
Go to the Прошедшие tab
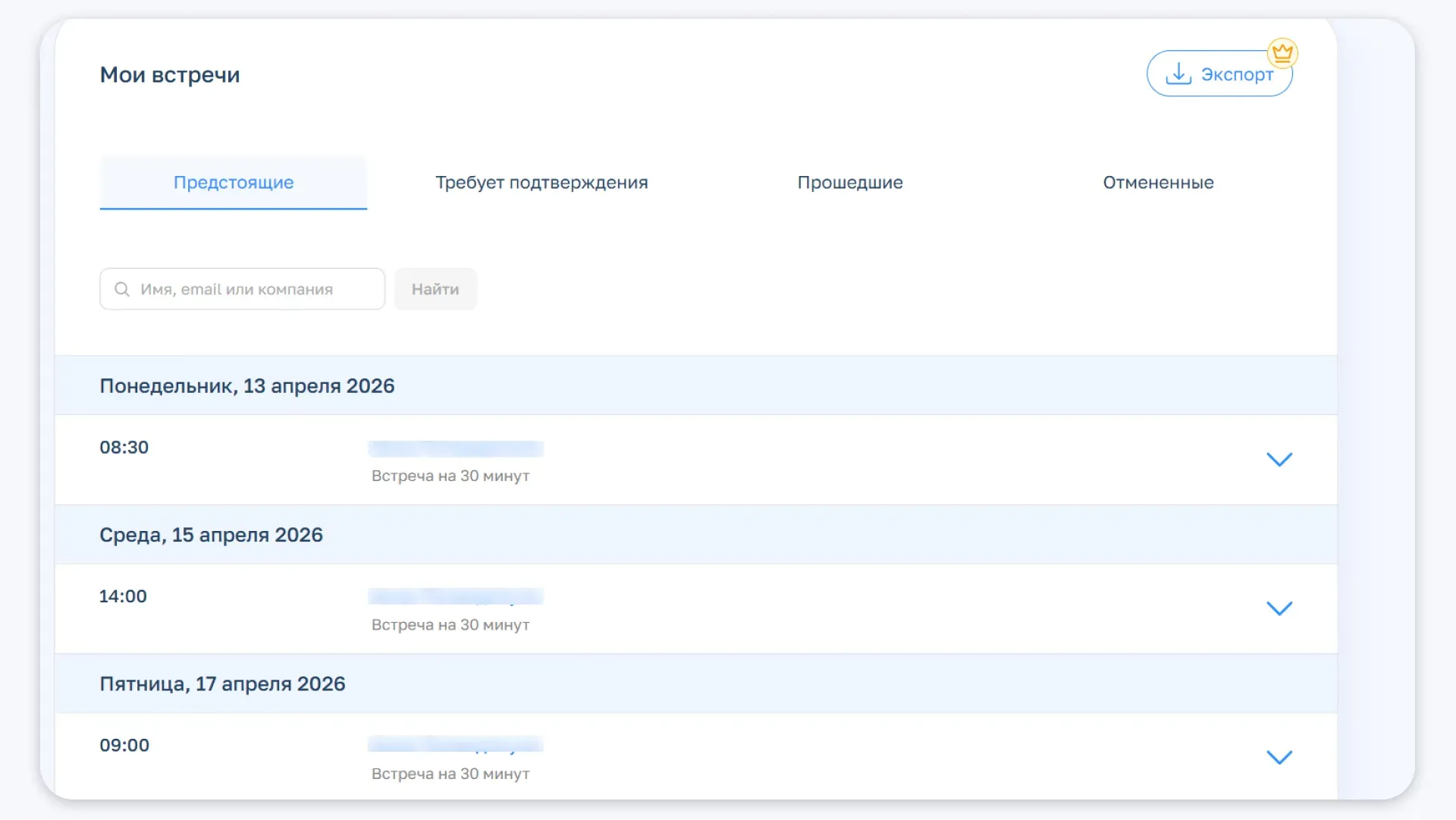(849, 183)
